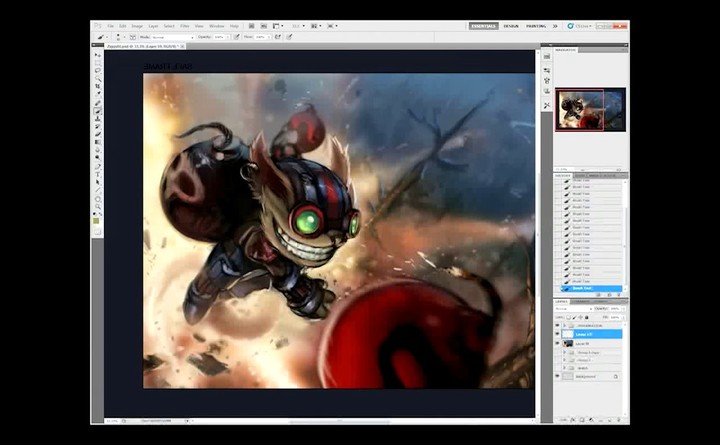The width and height of the screenshot is (720, 445).
Task: Open the Window menu
Action: click(217, 26)
